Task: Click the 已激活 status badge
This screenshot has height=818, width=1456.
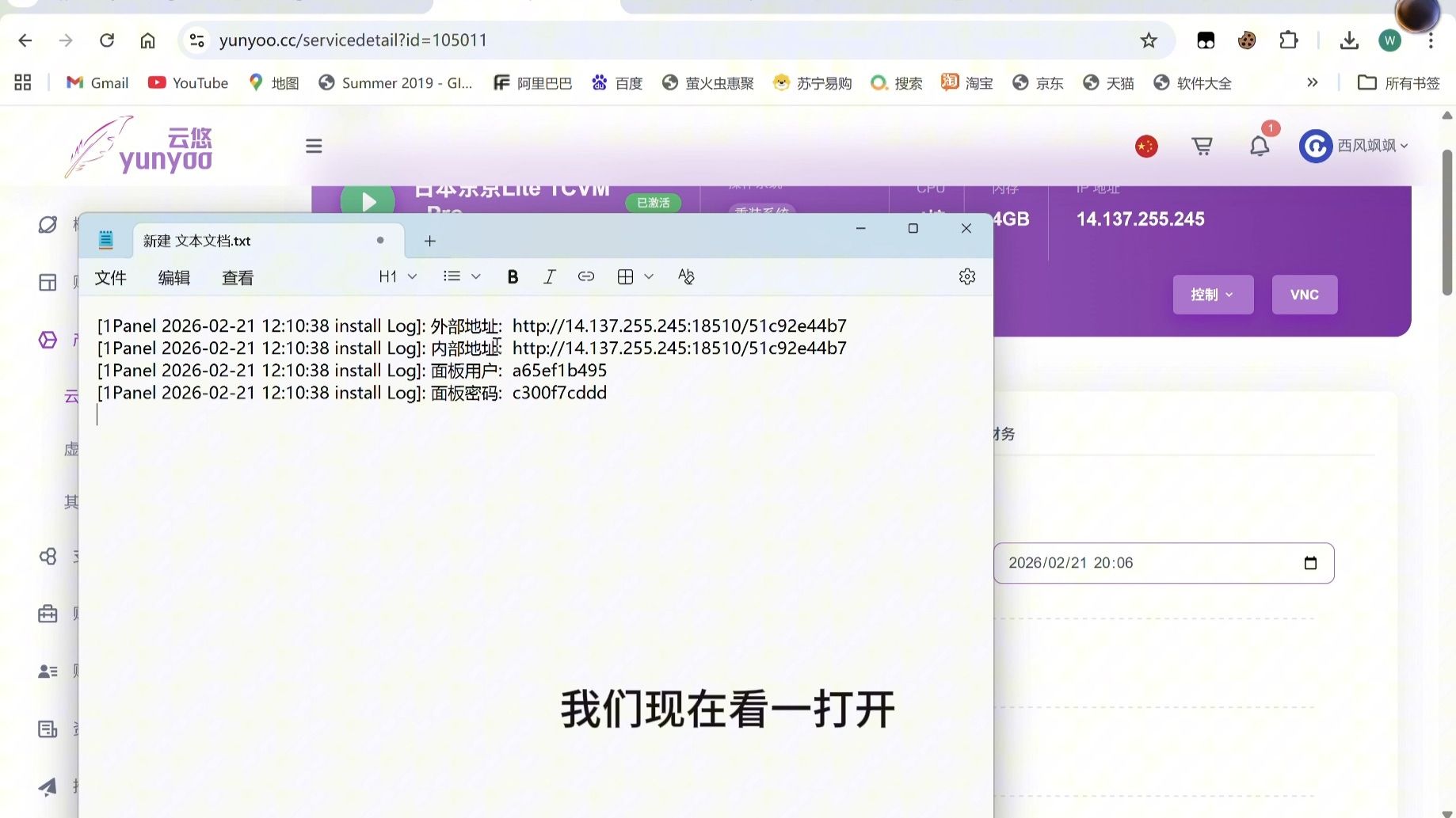Action: 654,203
